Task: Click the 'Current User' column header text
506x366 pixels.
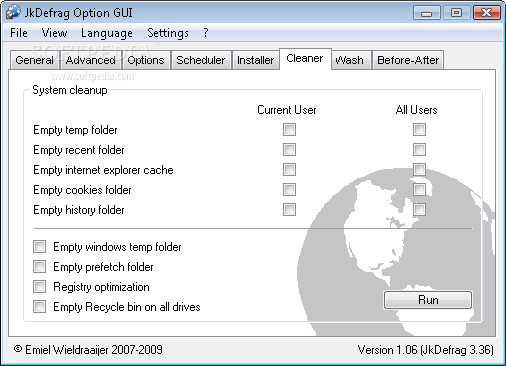Action: pos(287,110)
